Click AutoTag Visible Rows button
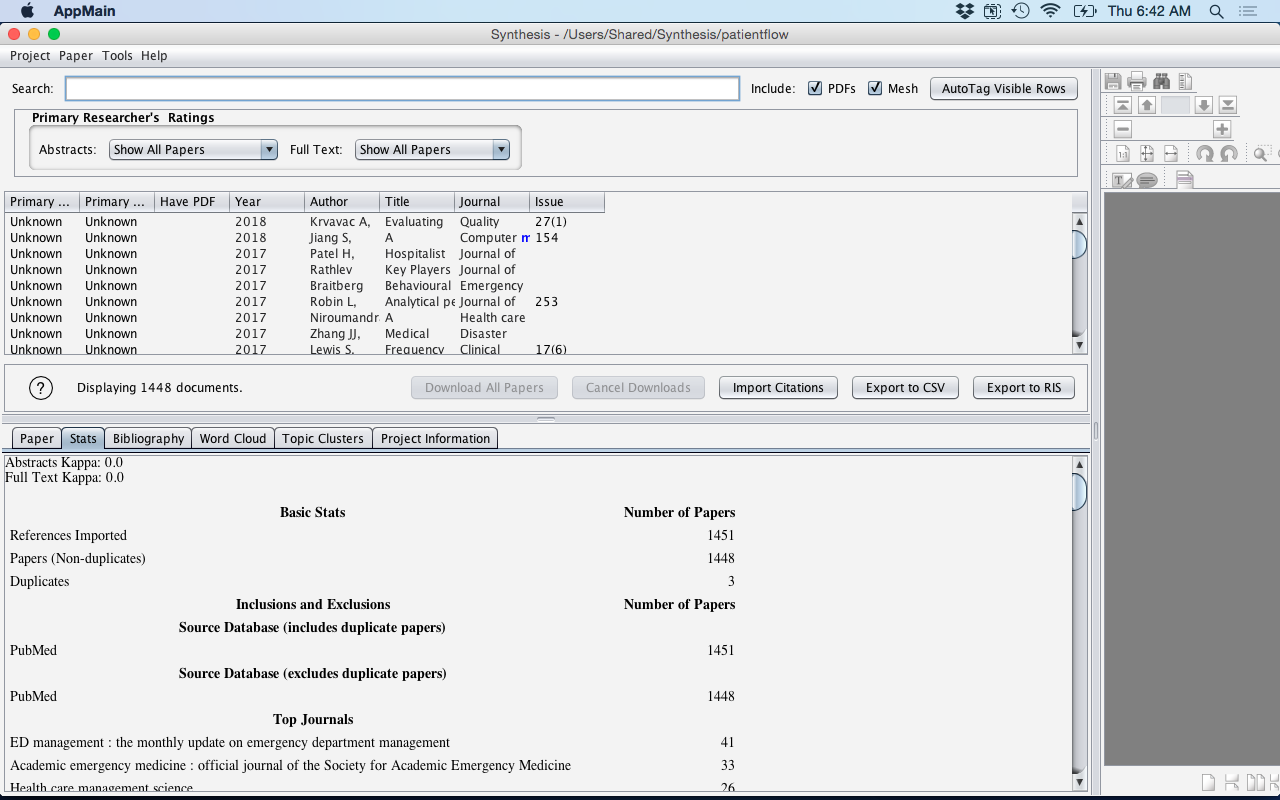Screen dimensions: 1280x800 point(1004,88)
